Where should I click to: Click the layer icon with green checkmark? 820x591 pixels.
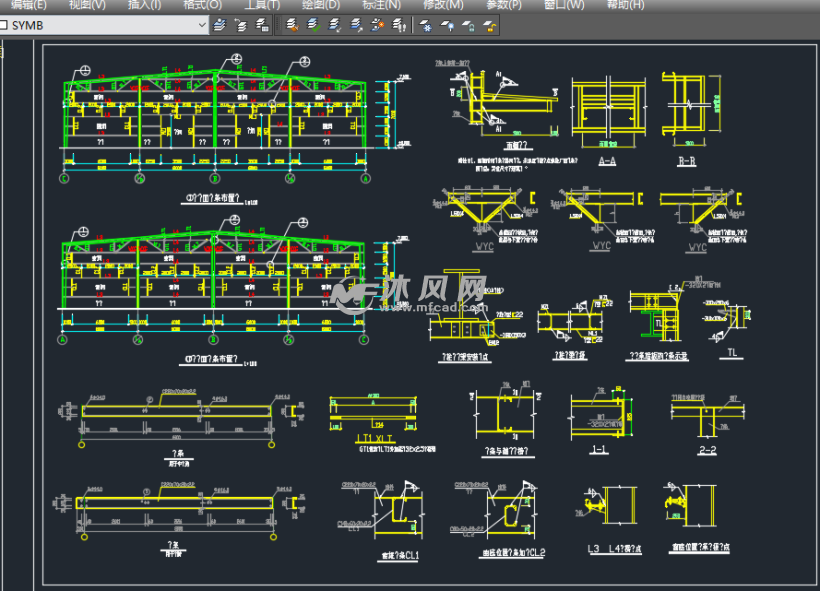pyautogui.click(x=313, y=25)
